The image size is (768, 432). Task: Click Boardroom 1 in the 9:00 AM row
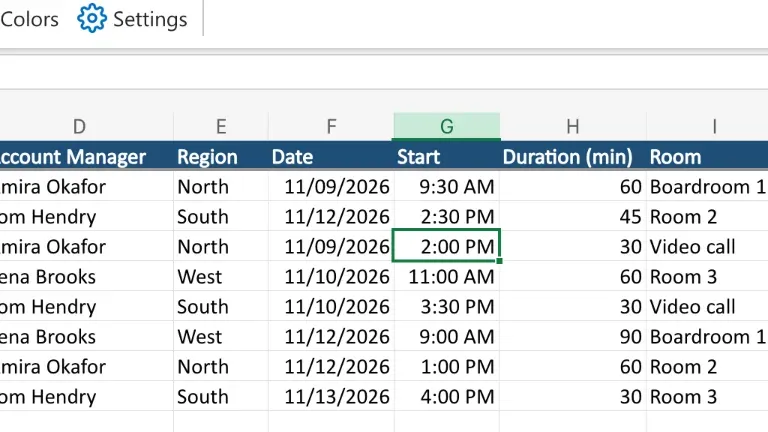click(x=707, y=336)
